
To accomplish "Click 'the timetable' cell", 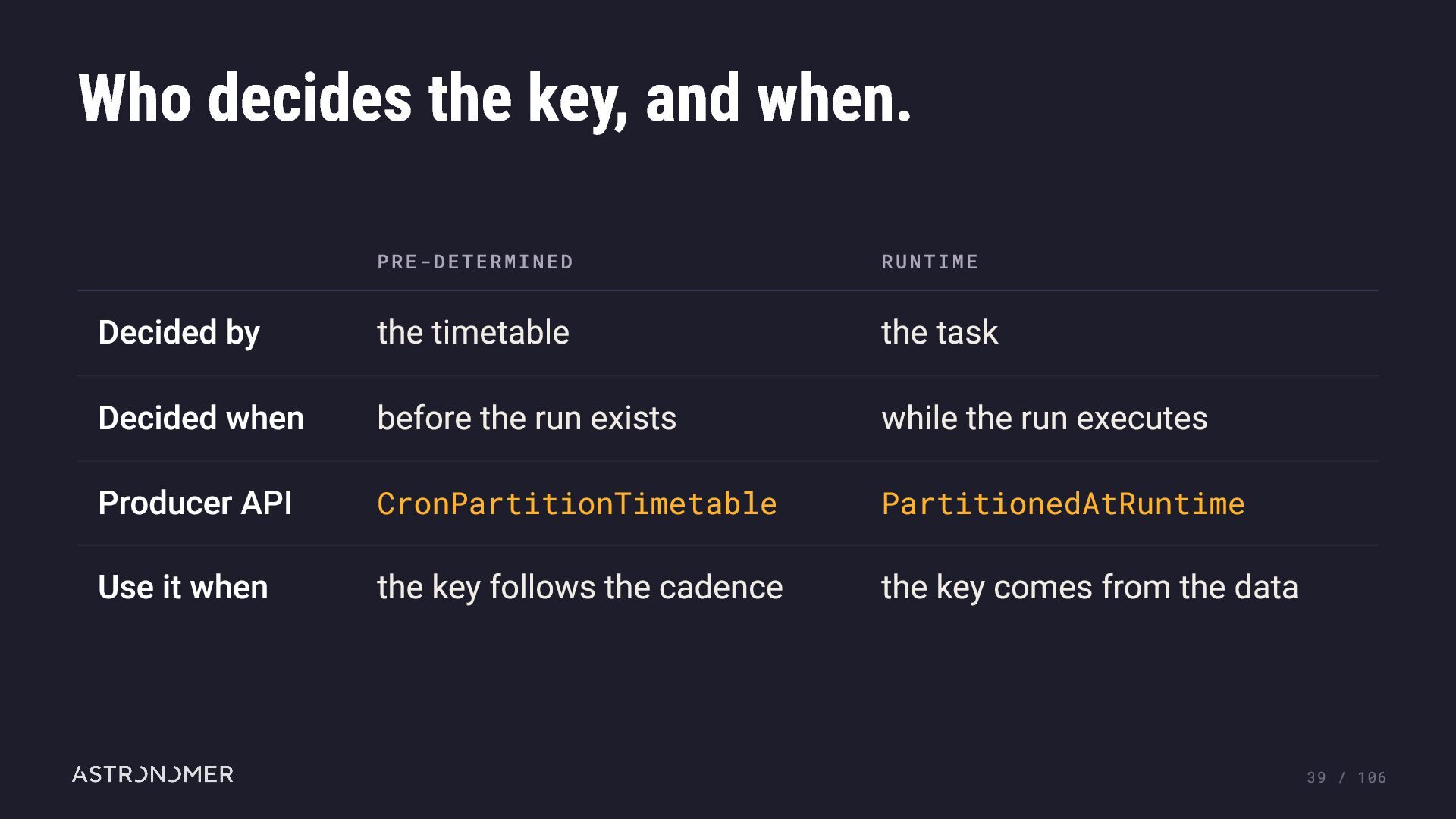I will pyautogui.click(x=473, y=332).
